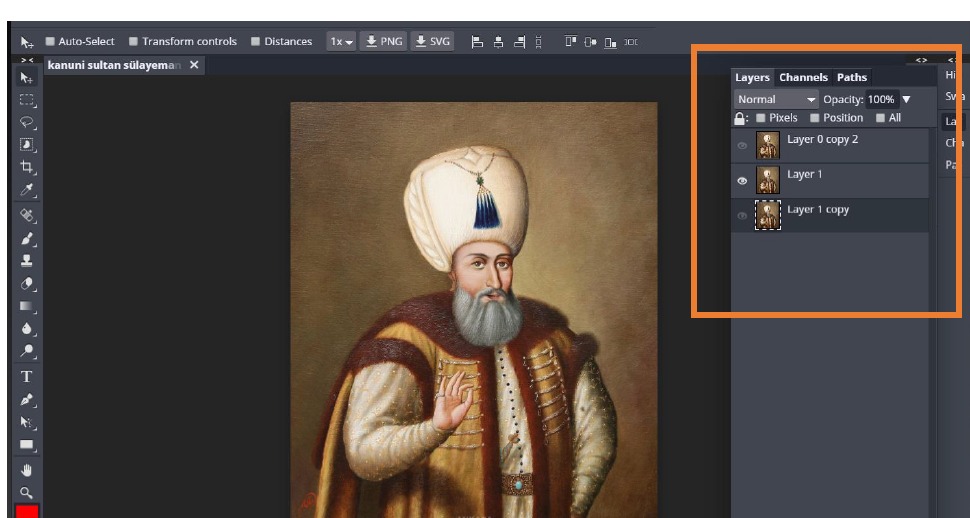Open the Normal blend mode dropdown

(x=776, y=99)
